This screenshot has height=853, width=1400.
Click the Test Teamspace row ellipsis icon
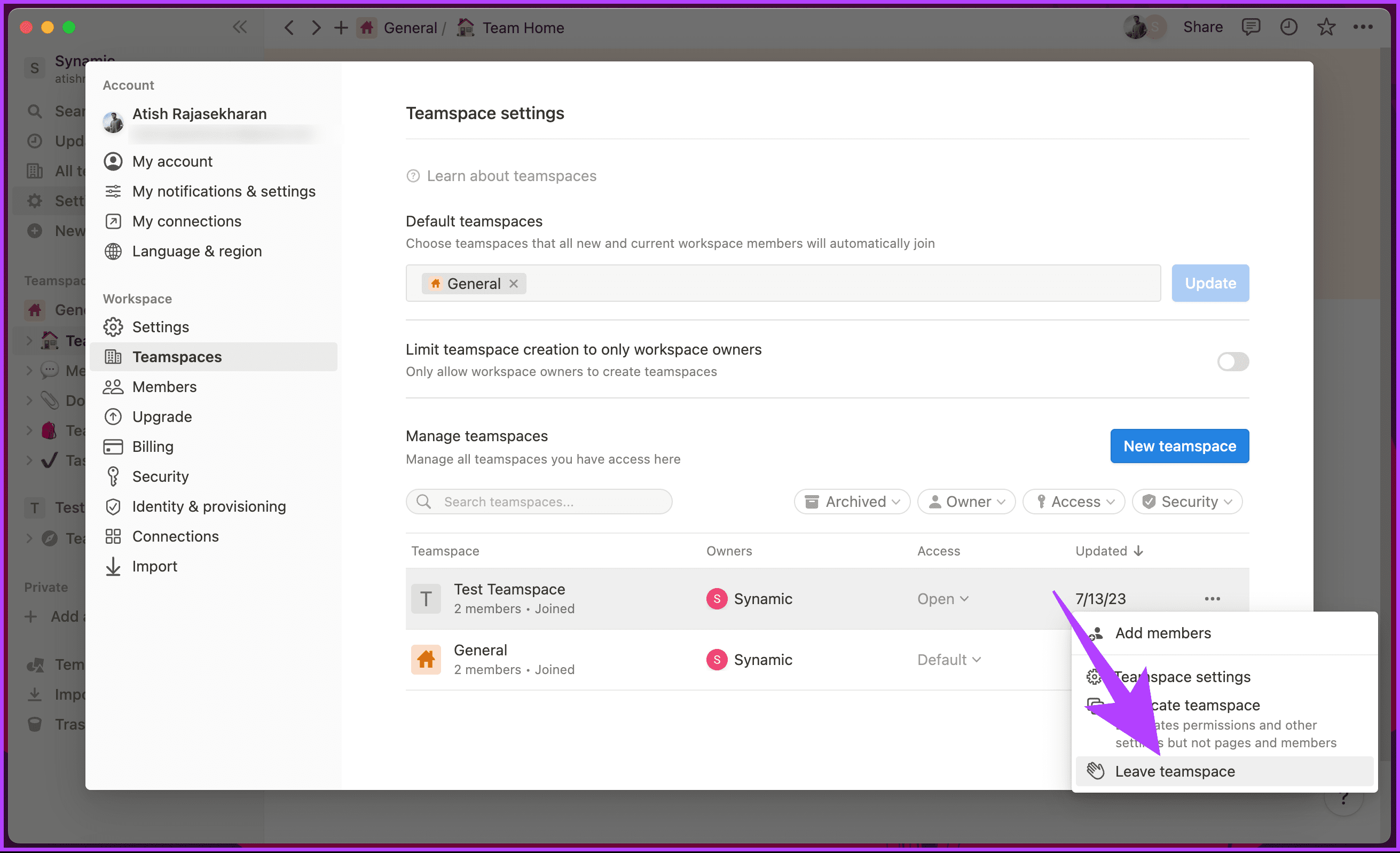[x=1212, y=598]
